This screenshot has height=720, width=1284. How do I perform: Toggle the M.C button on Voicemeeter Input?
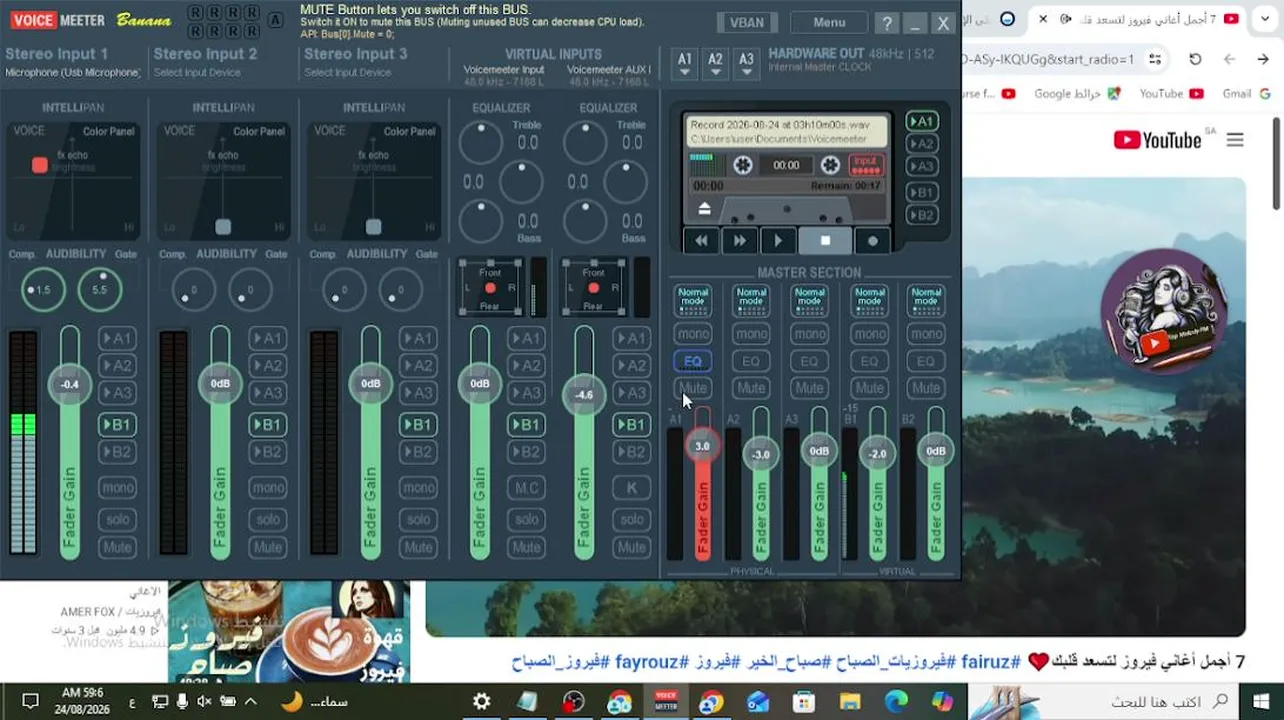pos(526,488)
